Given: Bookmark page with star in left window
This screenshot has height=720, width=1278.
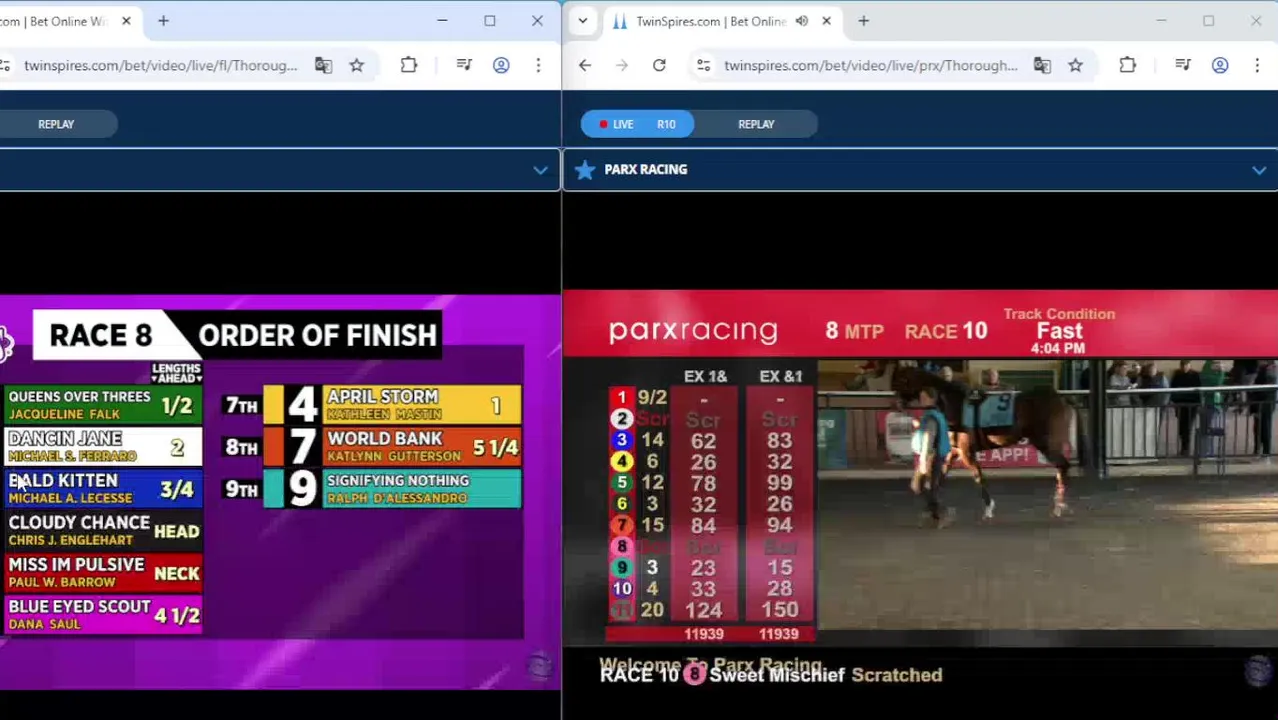Looking at the screenshot, I should click(x=357, y=65).
